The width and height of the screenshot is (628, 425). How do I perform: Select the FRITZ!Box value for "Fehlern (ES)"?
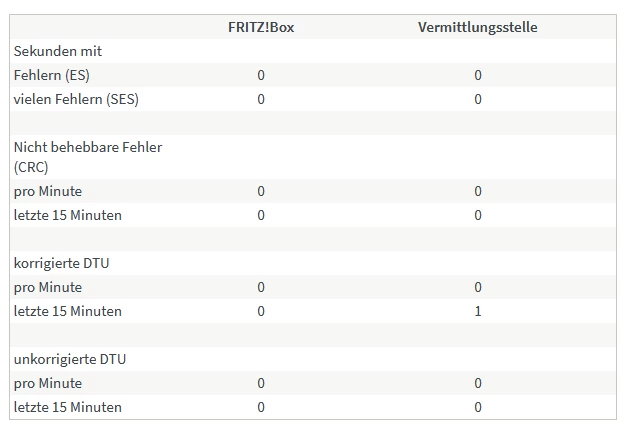[x=261, y=75]
